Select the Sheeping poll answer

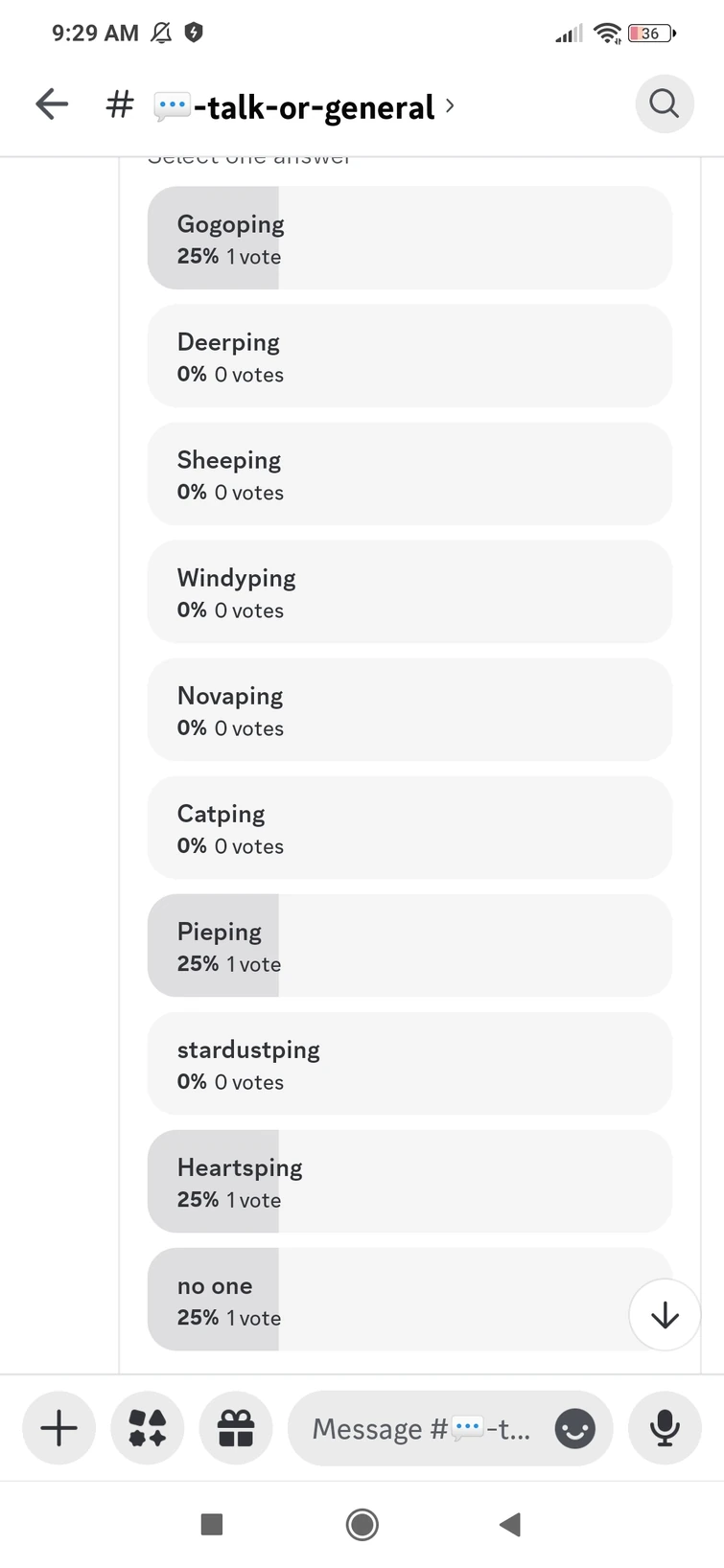tap(409, 473)
